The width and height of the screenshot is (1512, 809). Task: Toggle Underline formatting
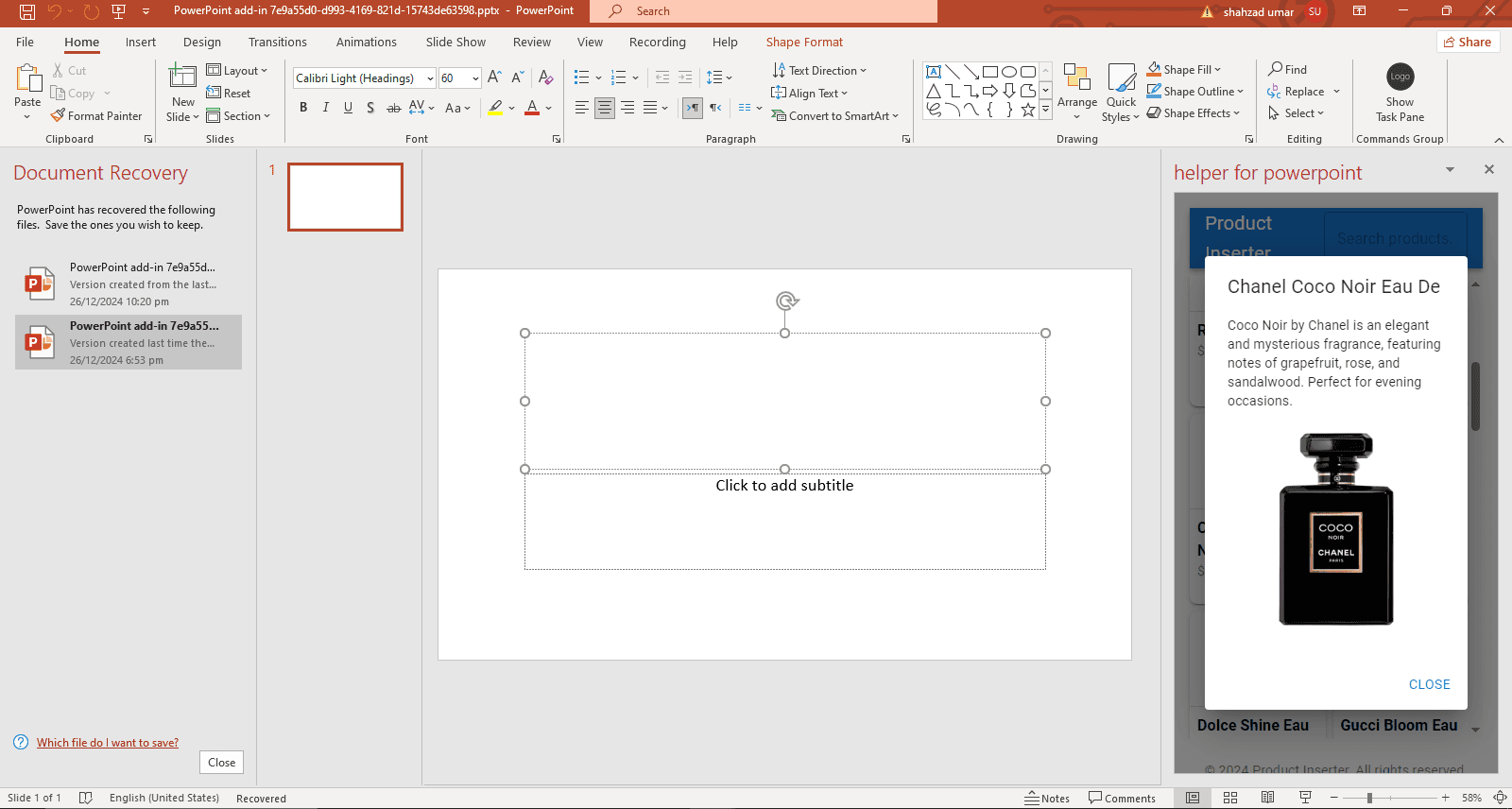348,108
